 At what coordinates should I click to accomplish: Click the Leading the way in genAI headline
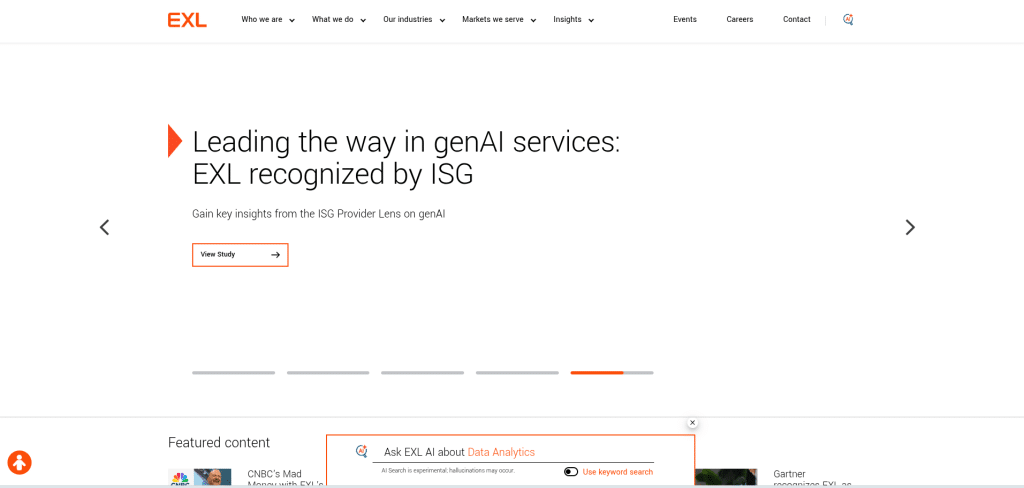[406, 158]
